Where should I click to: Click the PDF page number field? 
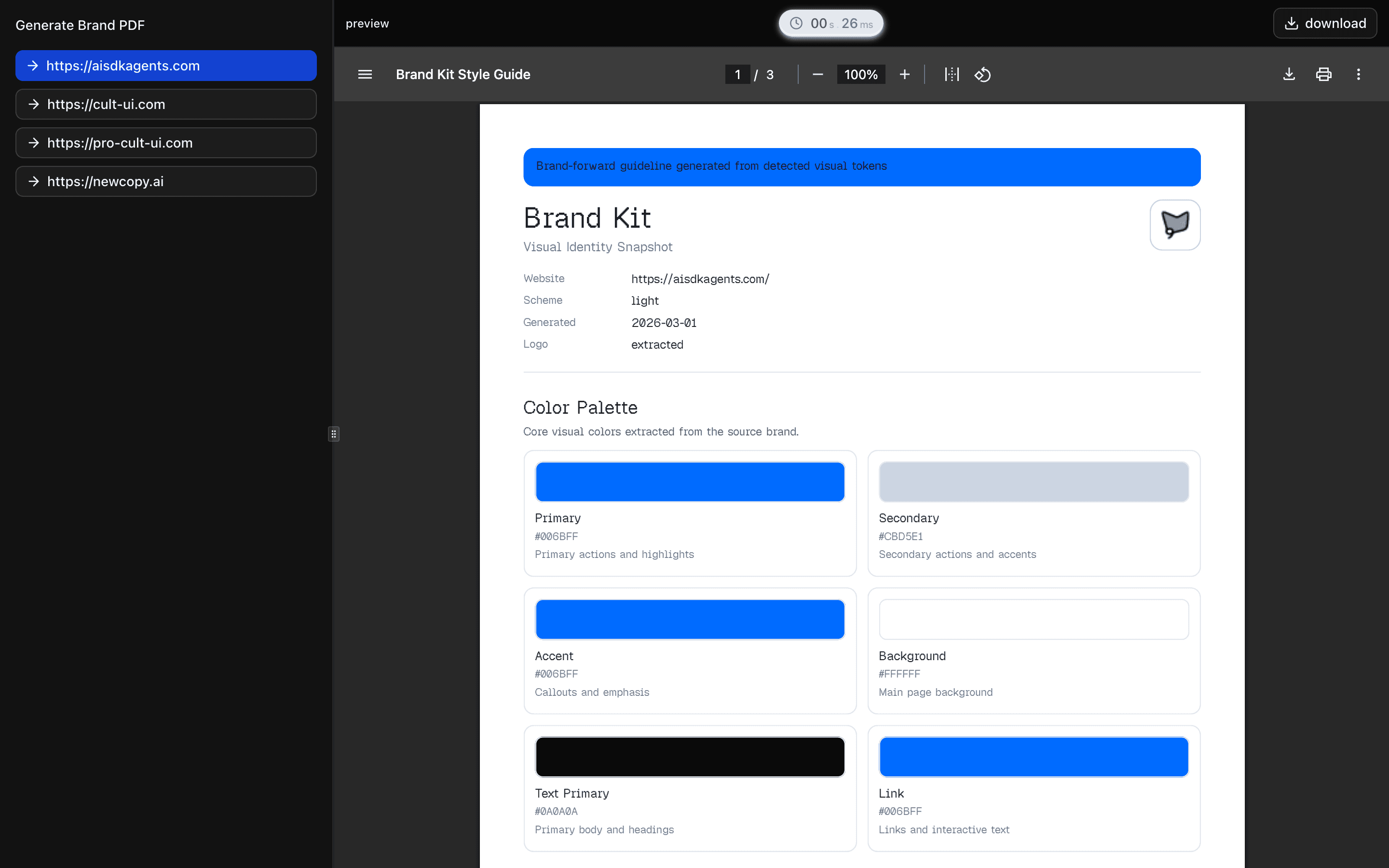pyautogui.click(x=737, y=75)
